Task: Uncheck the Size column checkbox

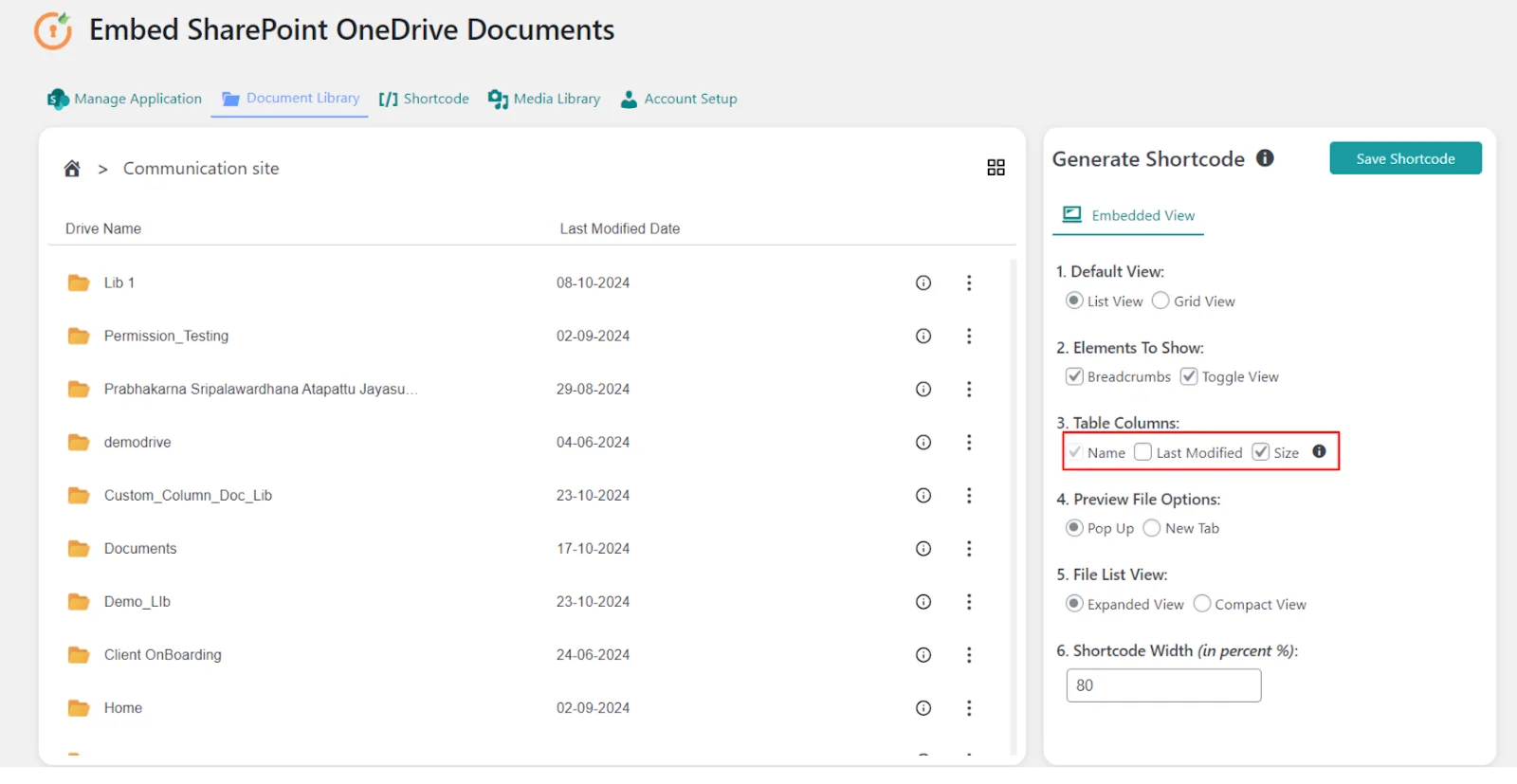Action: point(1261,452)
